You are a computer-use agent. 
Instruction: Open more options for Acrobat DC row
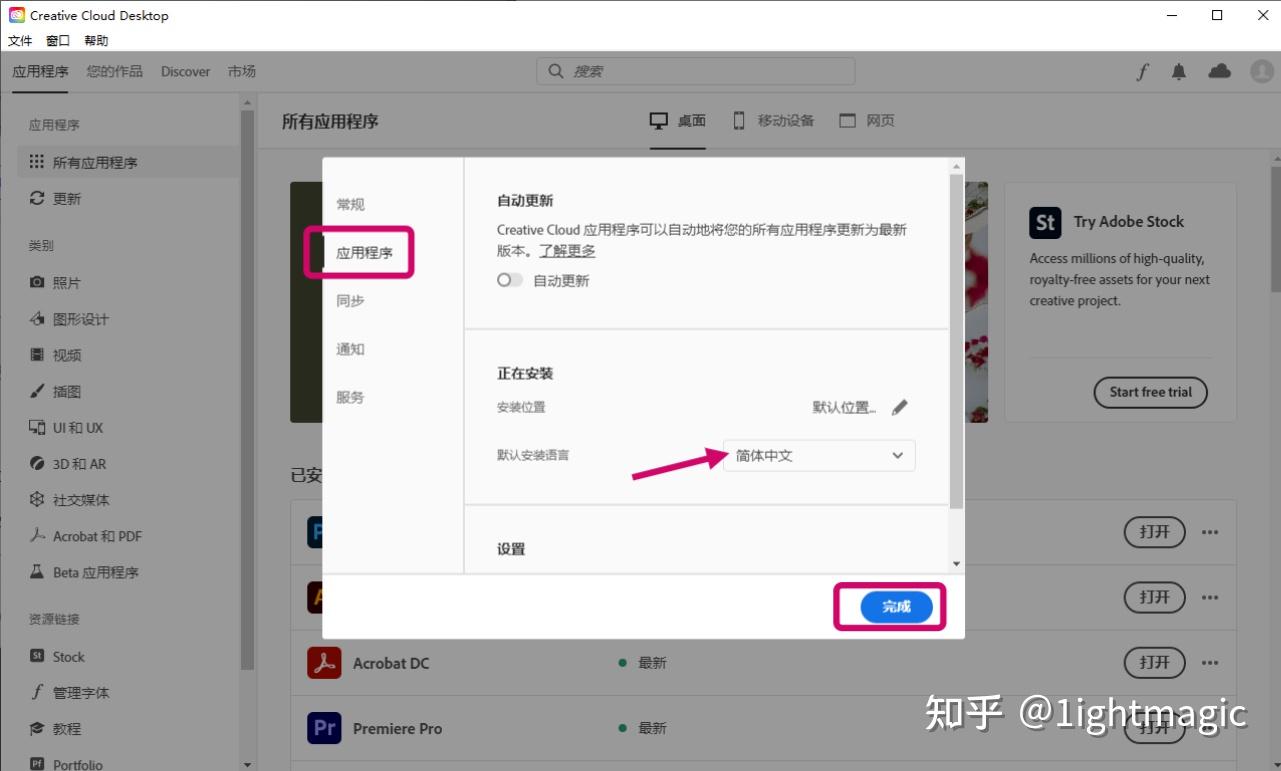pos(1210,662)
